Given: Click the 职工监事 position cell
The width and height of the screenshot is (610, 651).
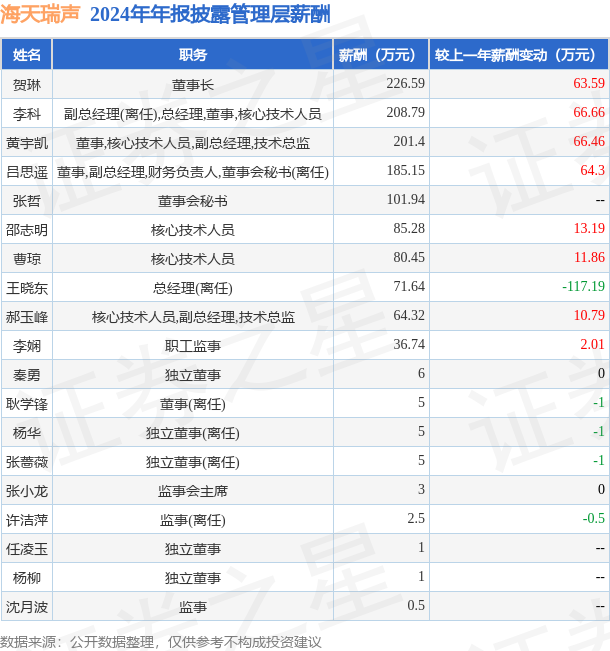Looking at the screenshot, I should click(x=193, y=346).
